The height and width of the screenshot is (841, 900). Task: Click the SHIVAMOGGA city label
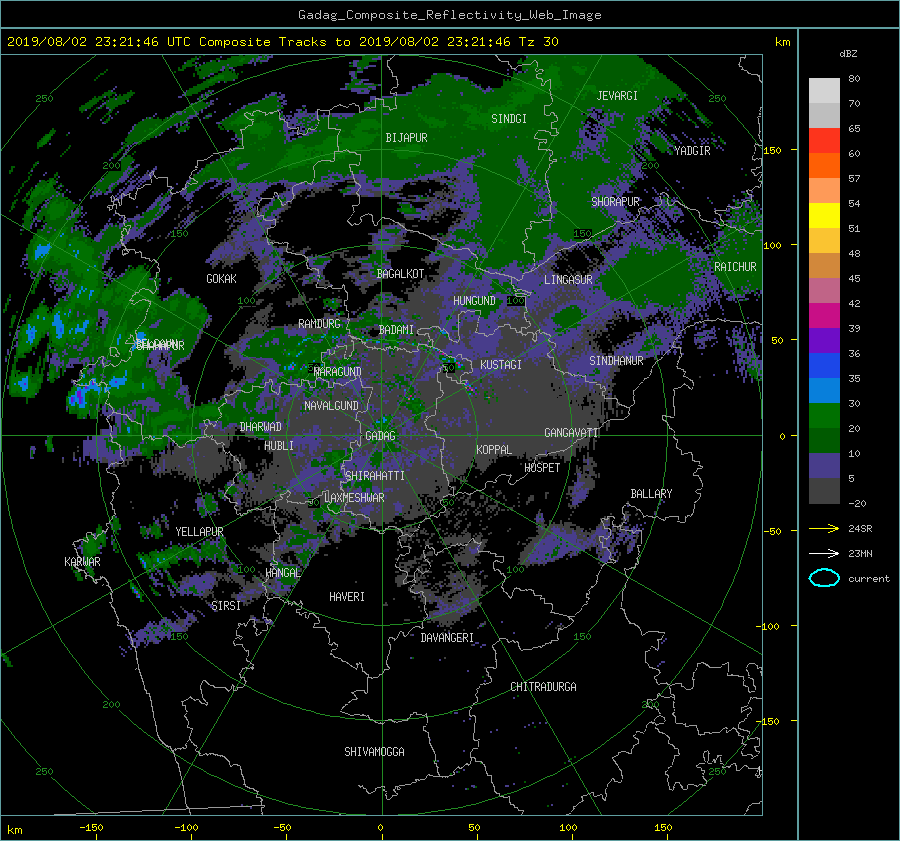pyautogui.click(x=374, y=752)
